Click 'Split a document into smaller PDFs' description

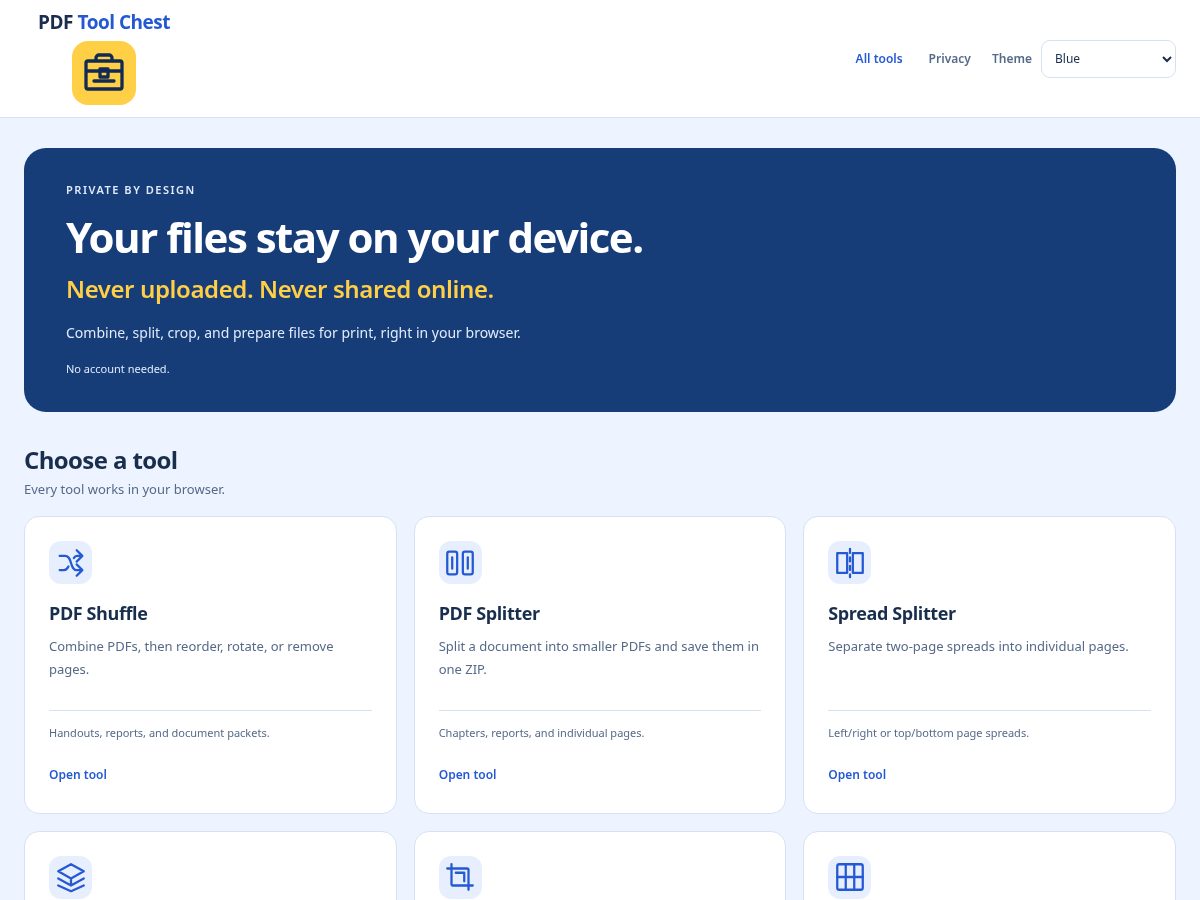[599, 658]
